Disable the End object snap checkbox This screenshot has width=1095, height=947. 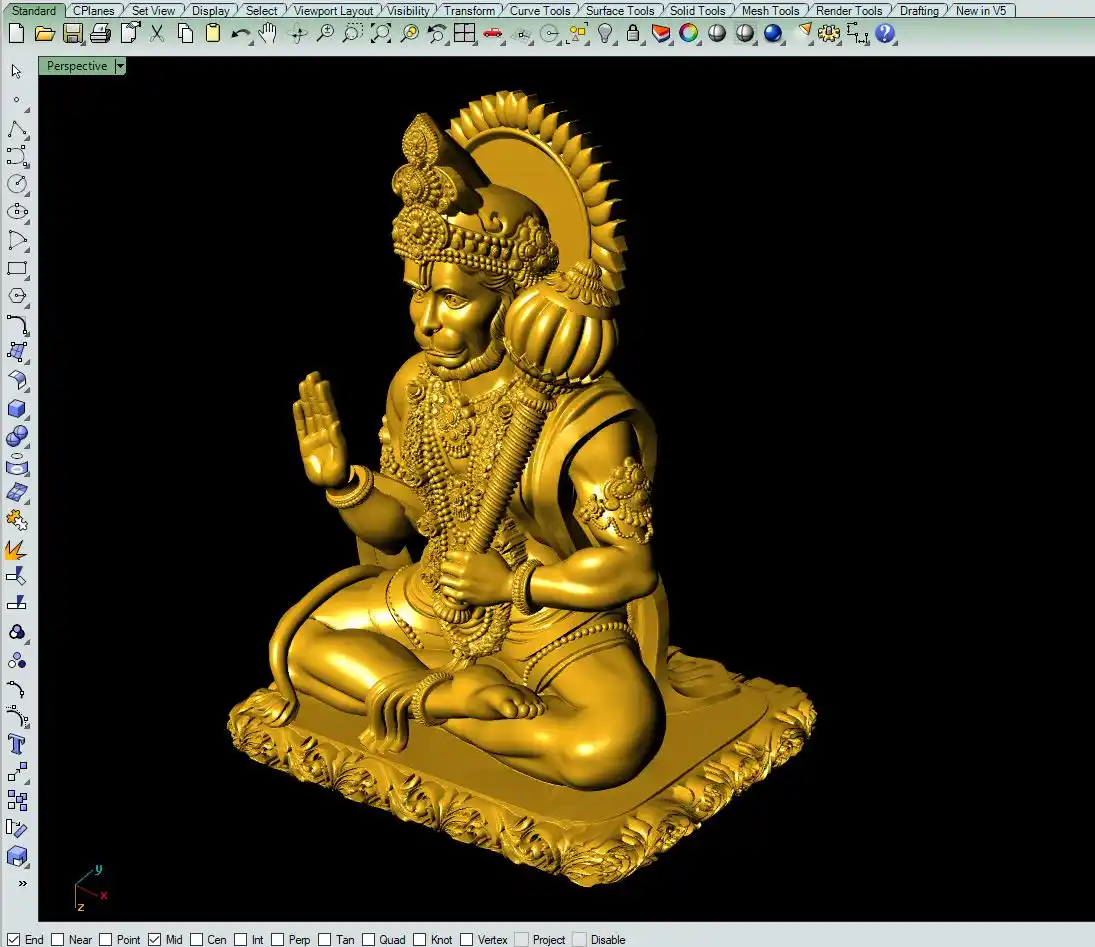(x=14, y=939)
